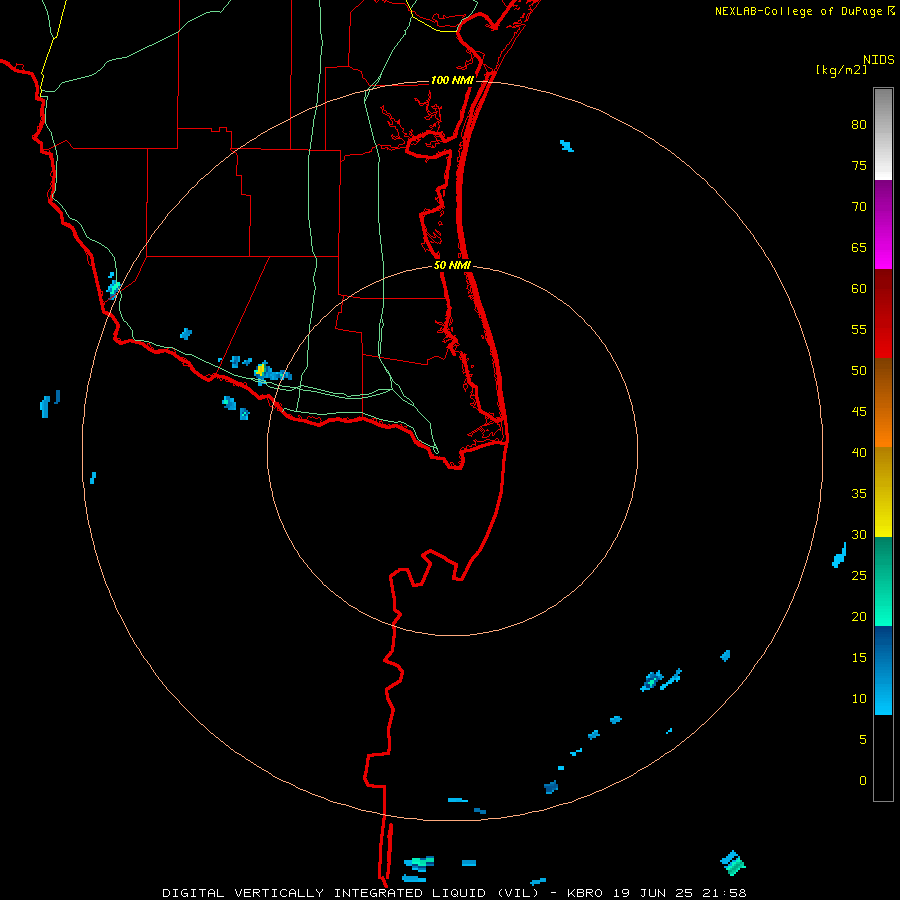The image size is (900, 900).
Task: Click the scale value 40
Action: coord(859,452)
